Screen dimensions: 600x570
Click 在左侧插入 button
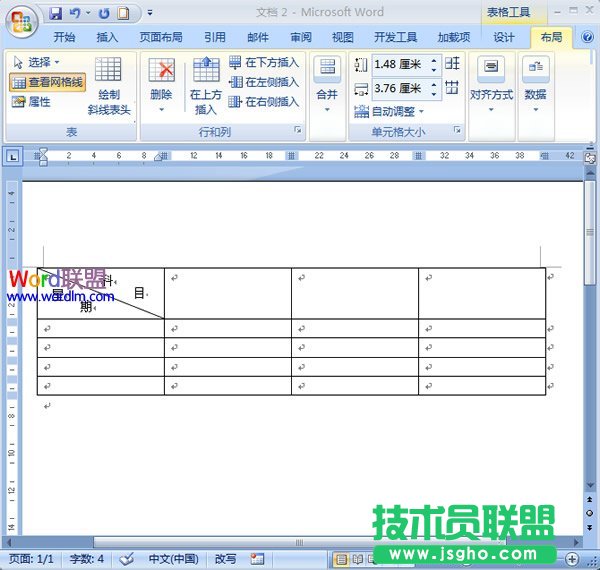point(264,82)
